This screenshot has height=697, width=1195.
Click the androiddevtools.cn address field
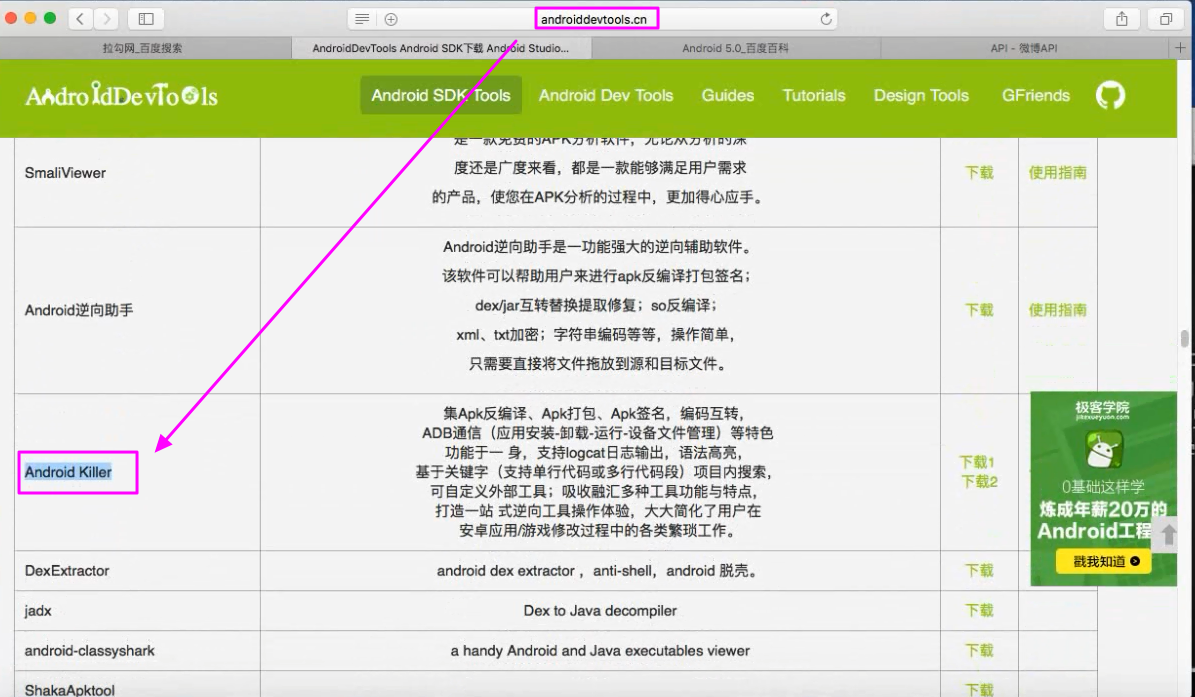tap(596, 19)
